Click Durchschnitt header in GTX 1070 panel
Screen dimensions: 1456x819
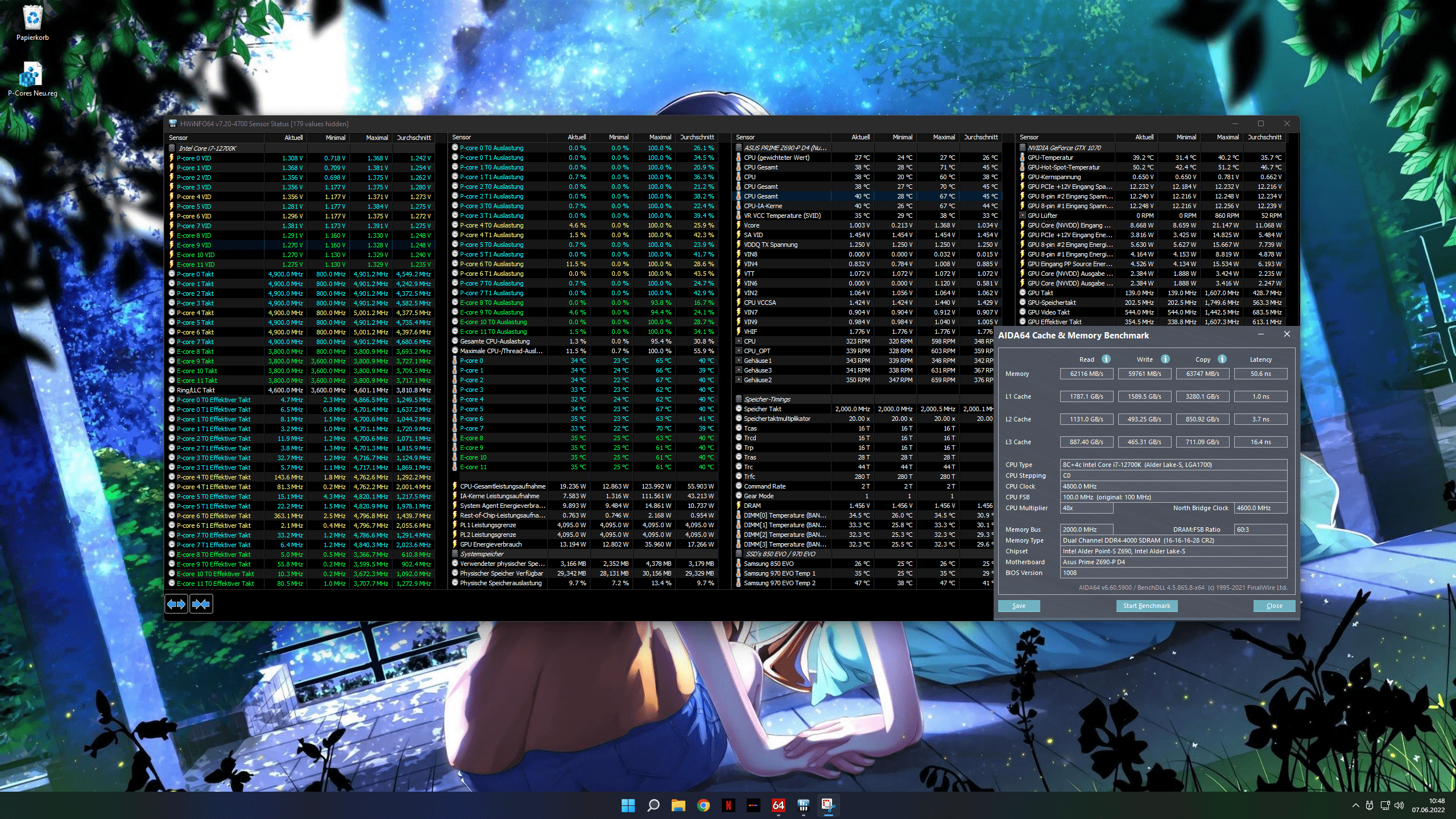(1264, 137)
